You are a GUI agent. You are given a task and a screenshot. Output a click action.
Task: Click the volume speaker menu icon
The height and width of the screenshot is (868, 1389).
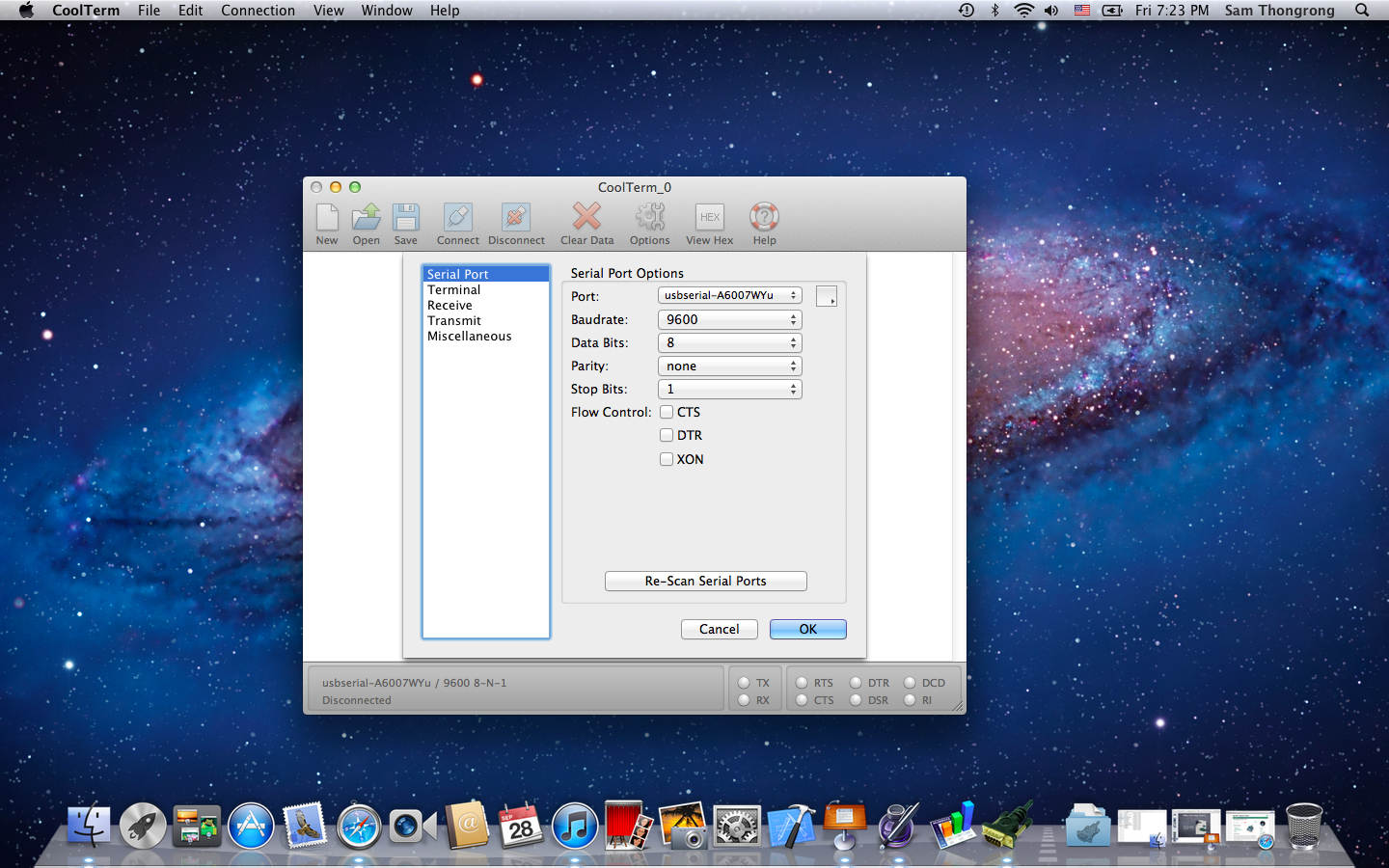tap(1051, 11)
